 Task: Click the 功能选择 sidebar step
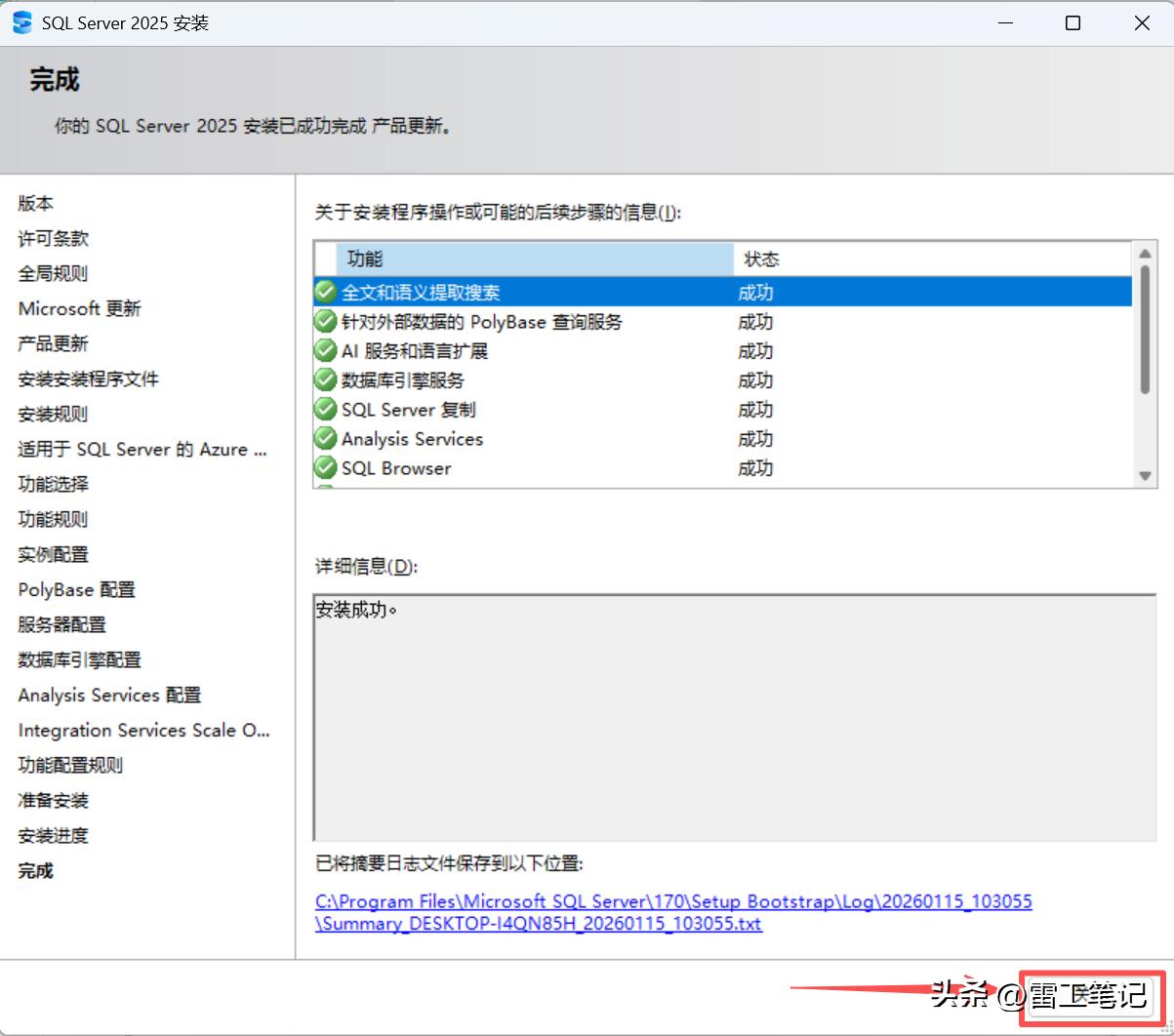[x=54, y=484]
